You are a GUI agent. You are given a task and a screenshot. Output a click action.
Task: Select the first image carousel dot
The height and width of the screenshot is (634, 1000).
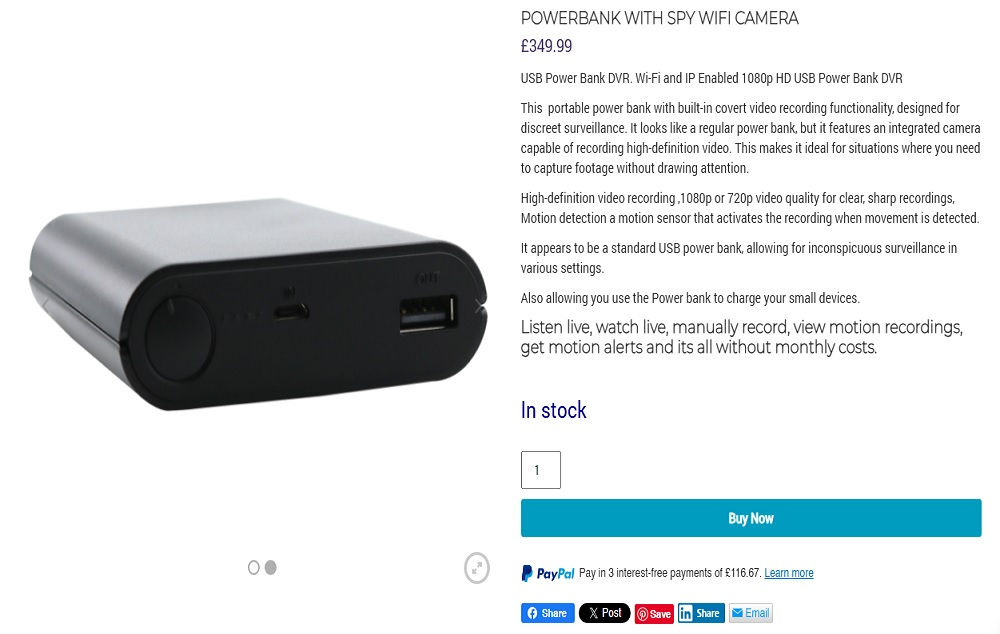(254, 568)
